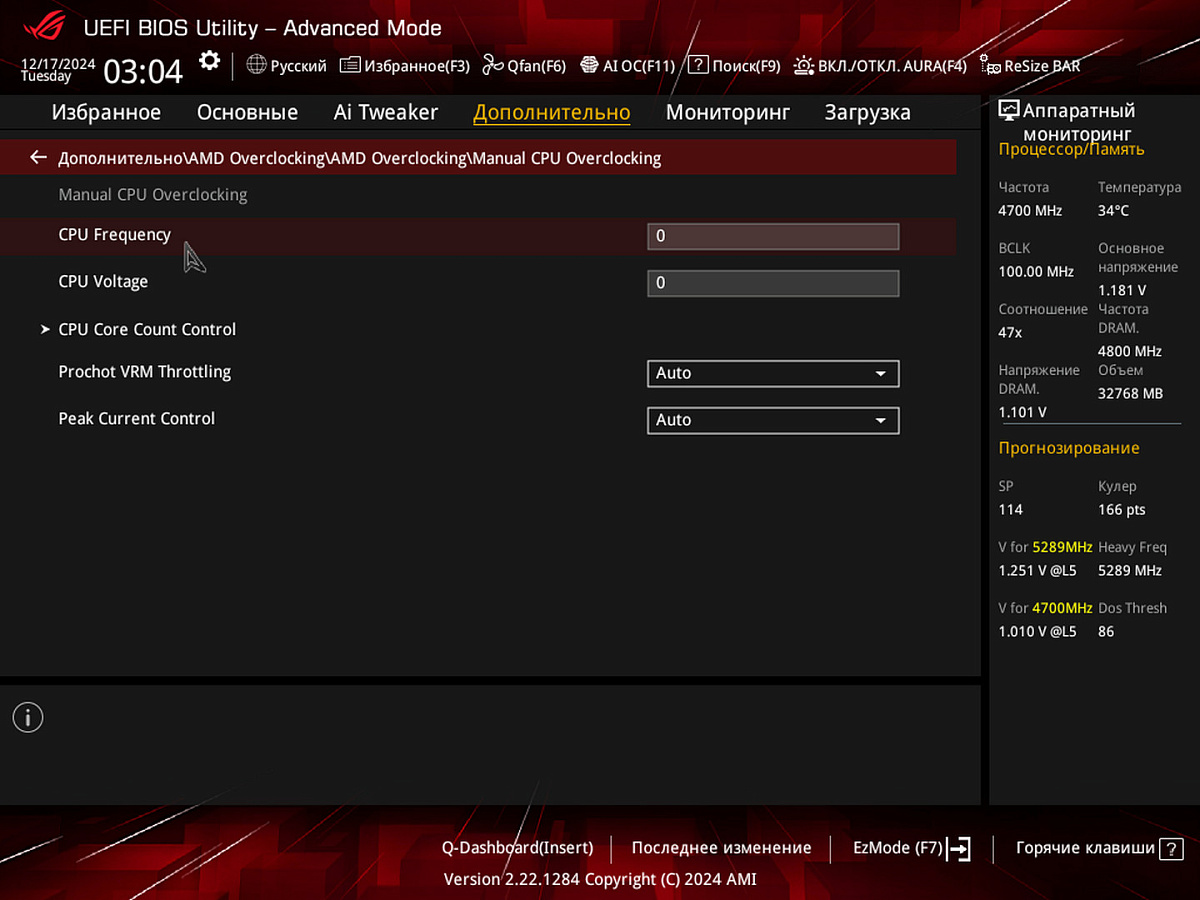Select the Дополнительно tab
Viewport: 1200px width, 900px height.
552,112
